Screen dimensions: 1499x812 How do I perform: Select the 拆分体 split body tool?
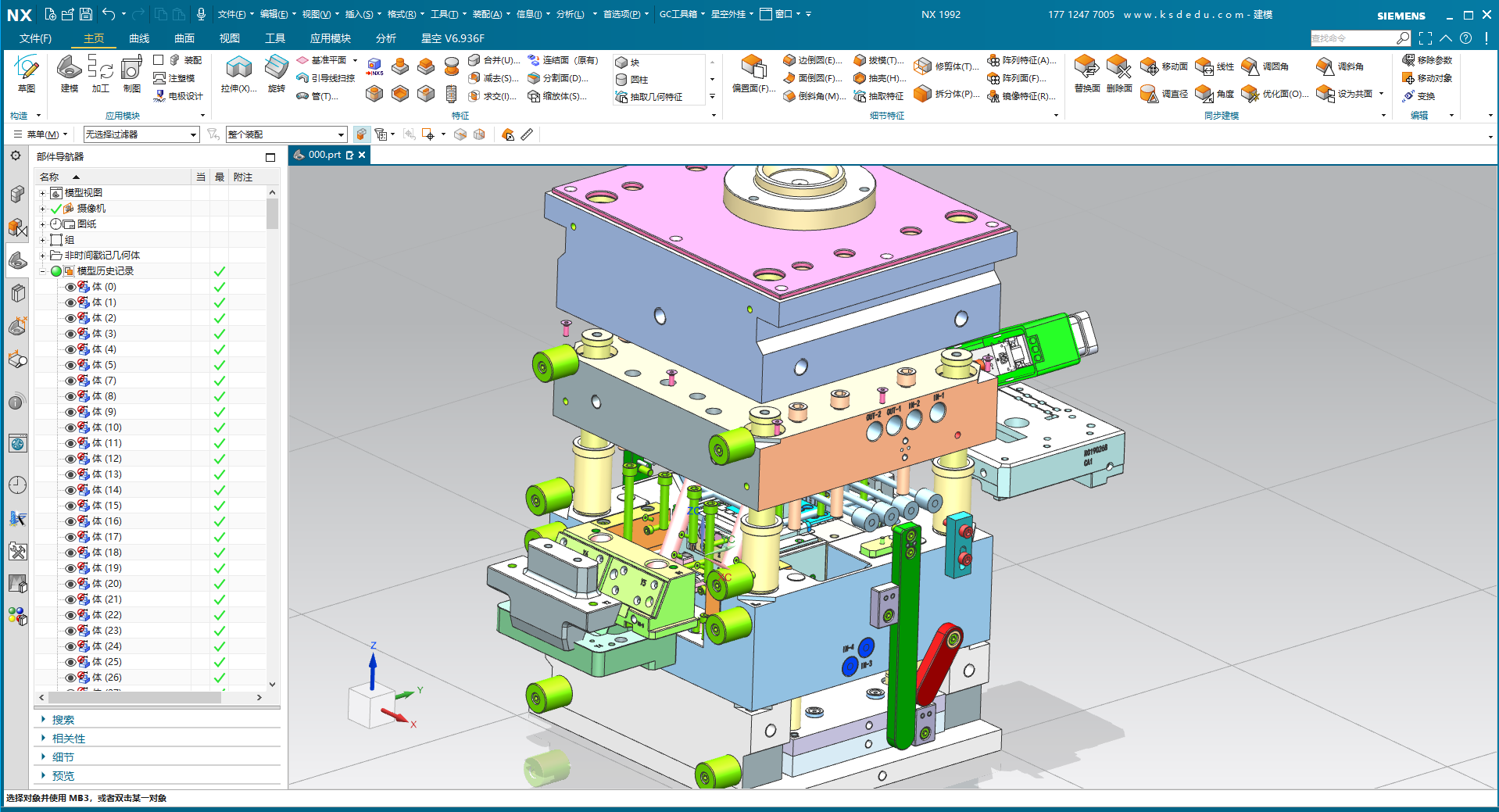[948, 94]
